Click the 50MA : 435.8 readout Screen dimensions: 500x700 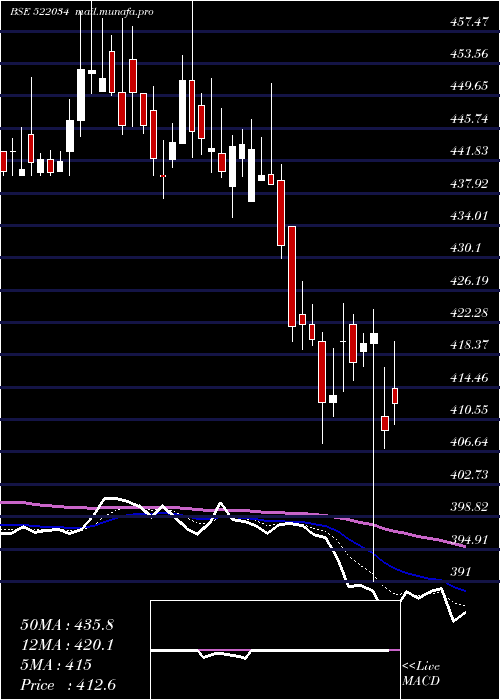click(67, 625)
